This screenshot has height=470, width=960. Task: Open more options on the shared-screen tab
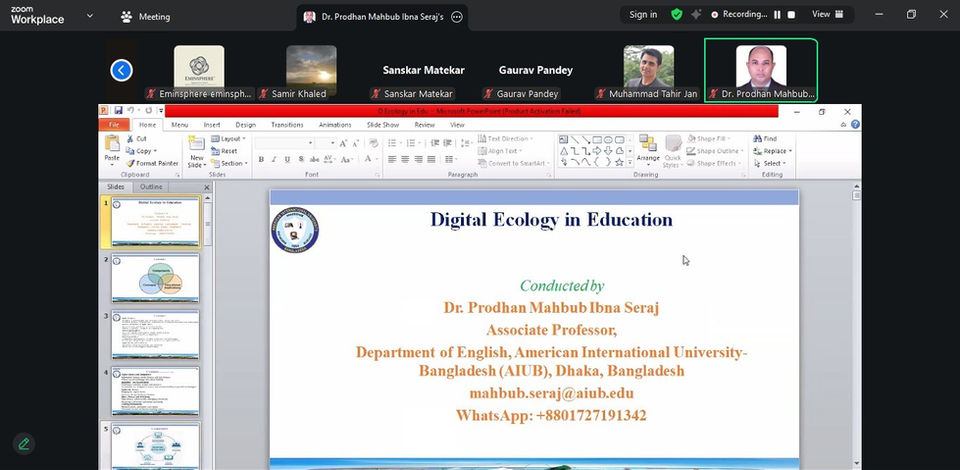coord(457,17)
